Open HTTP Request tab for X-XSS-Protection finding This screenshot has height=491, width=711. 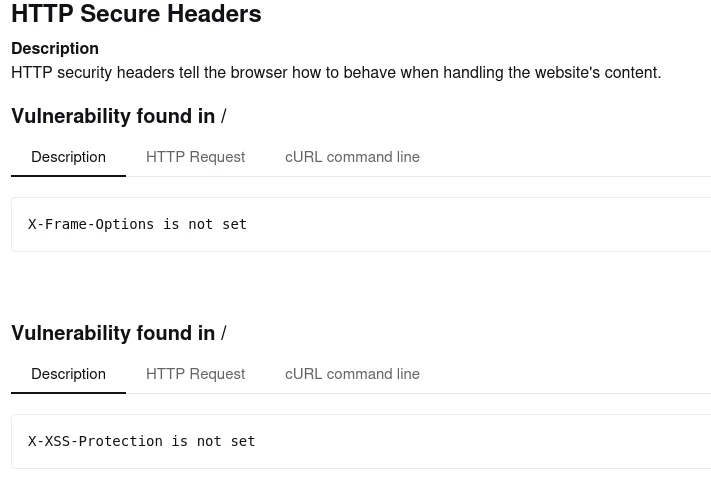[195, 374]
